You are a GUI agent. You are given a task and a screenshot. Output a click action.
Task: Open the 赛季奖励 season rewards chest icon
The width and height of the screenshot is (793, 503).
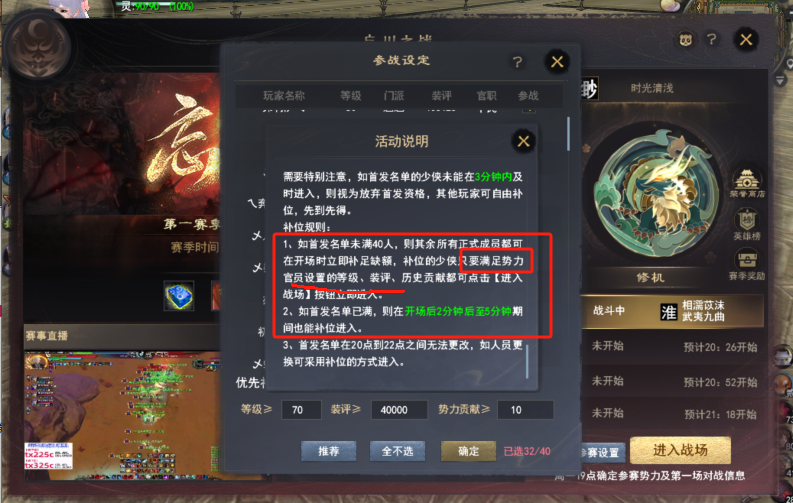pos(747,266)
